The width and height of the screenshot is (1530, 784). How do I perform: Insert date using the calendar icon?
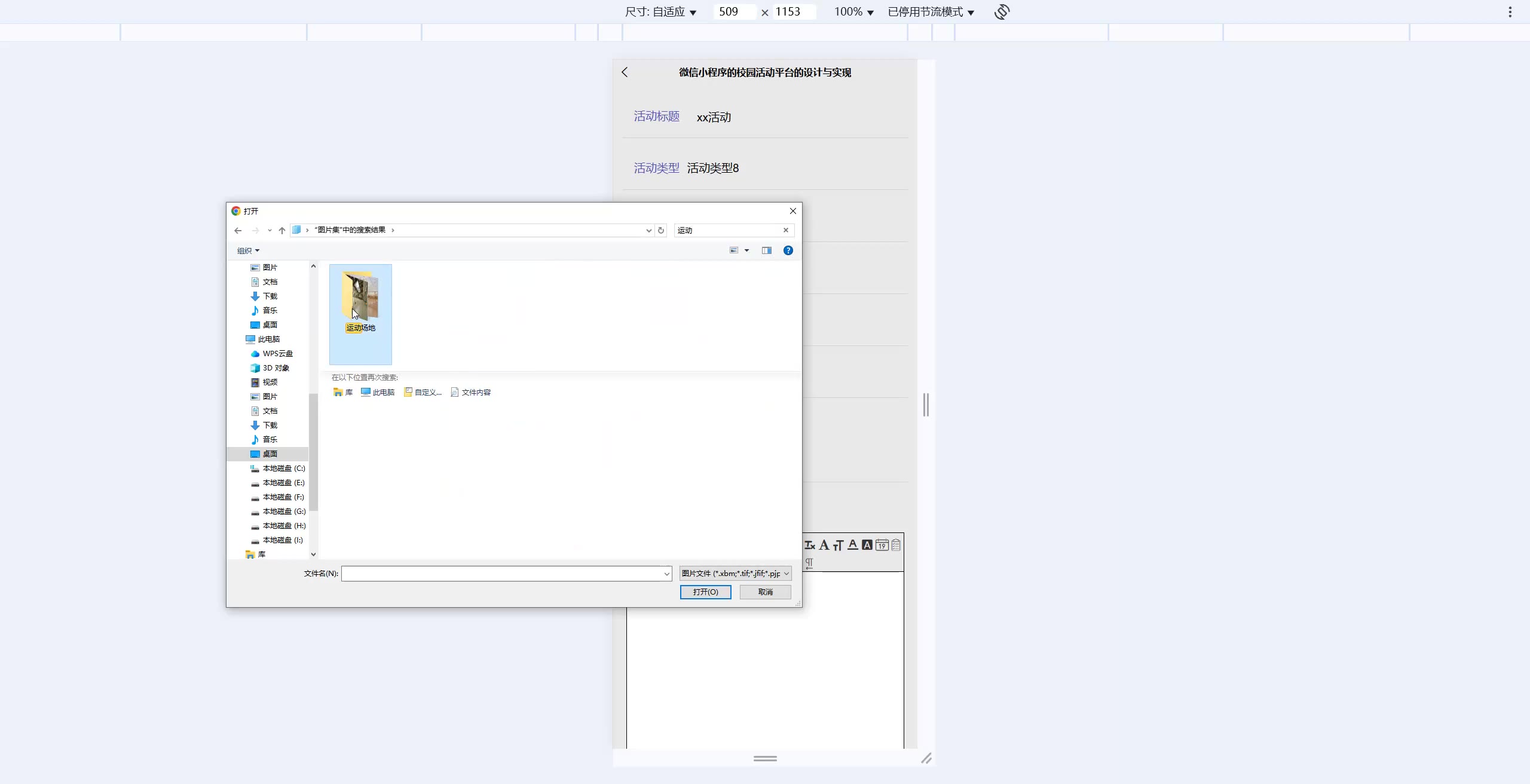point(882,545)
